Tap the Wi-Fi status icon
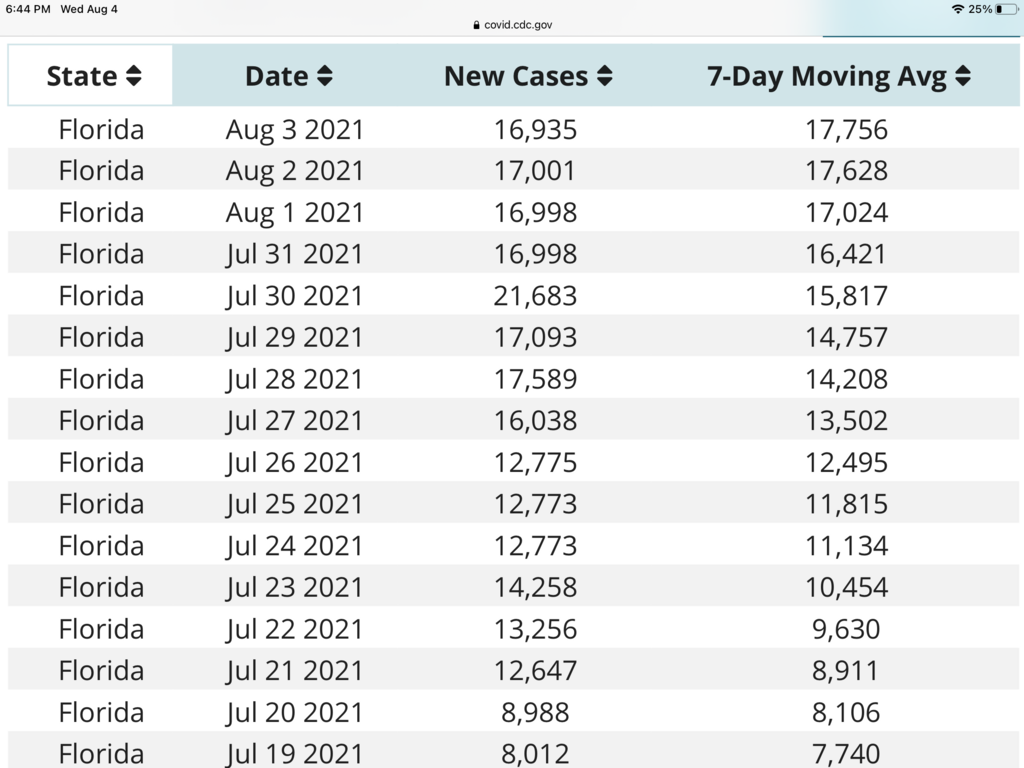The height and width of the screenshot is (768, 1024). tap(958, 9)
